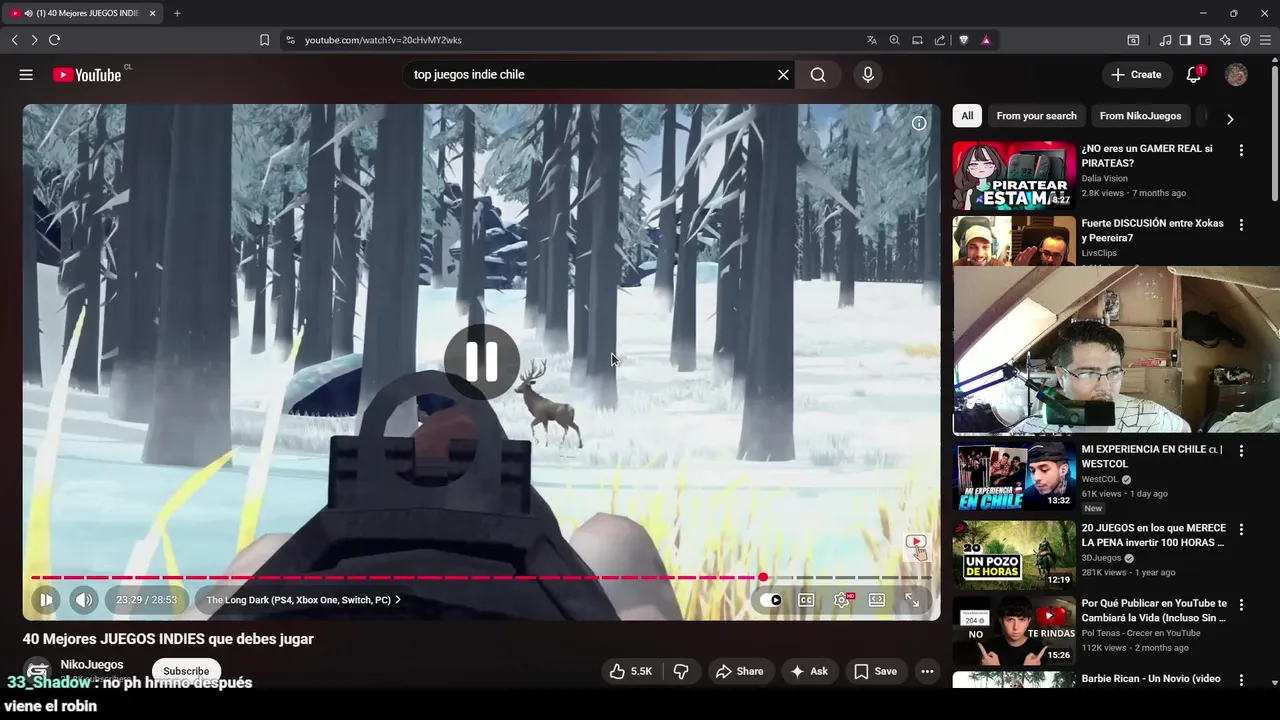This screenshot has width=1280, height=720.
Task: Open new browser tab
Action: [177, 13]
